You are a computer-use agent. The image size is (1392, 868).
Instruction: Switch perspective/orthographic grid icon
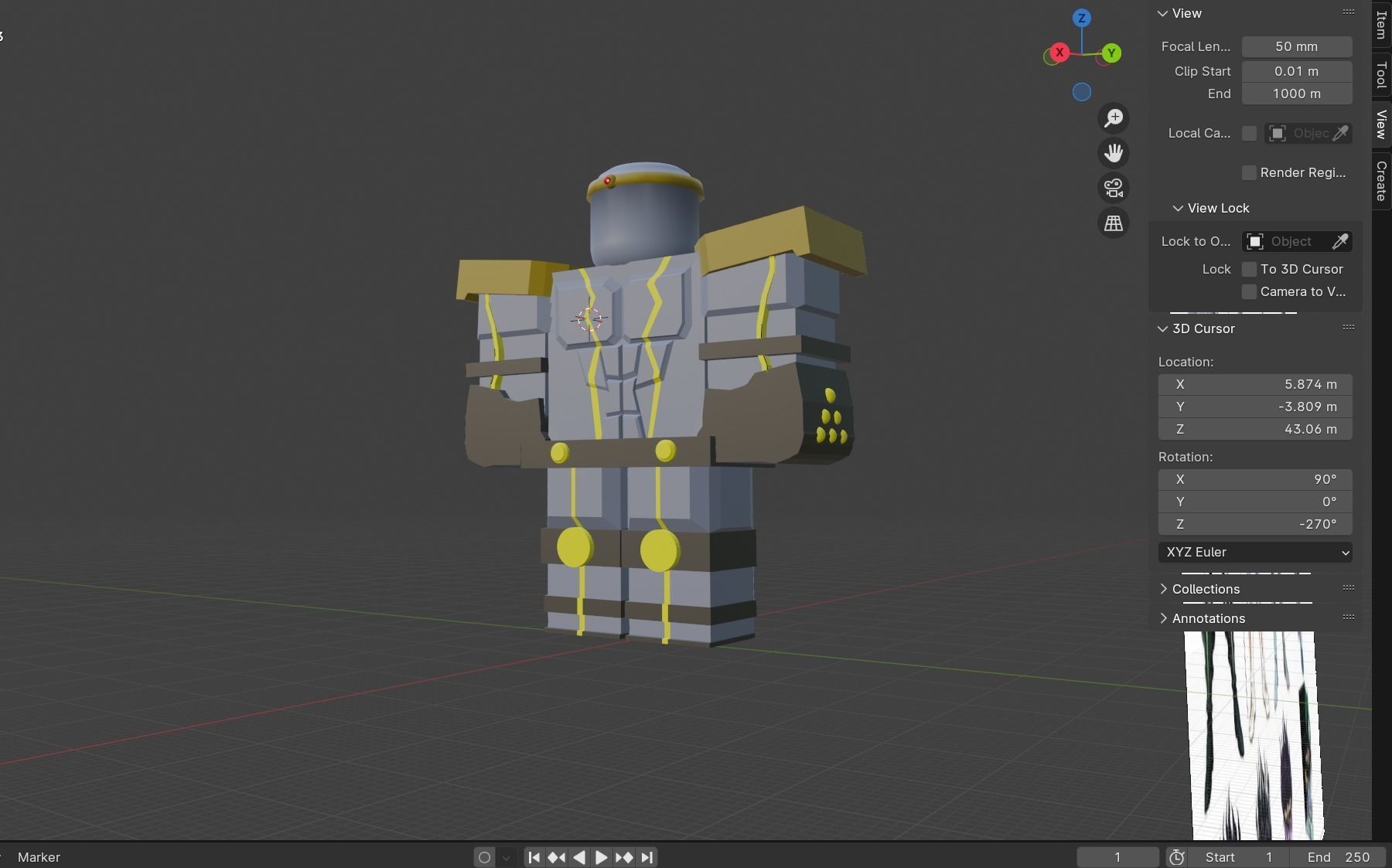click(x=1114, y=223)
